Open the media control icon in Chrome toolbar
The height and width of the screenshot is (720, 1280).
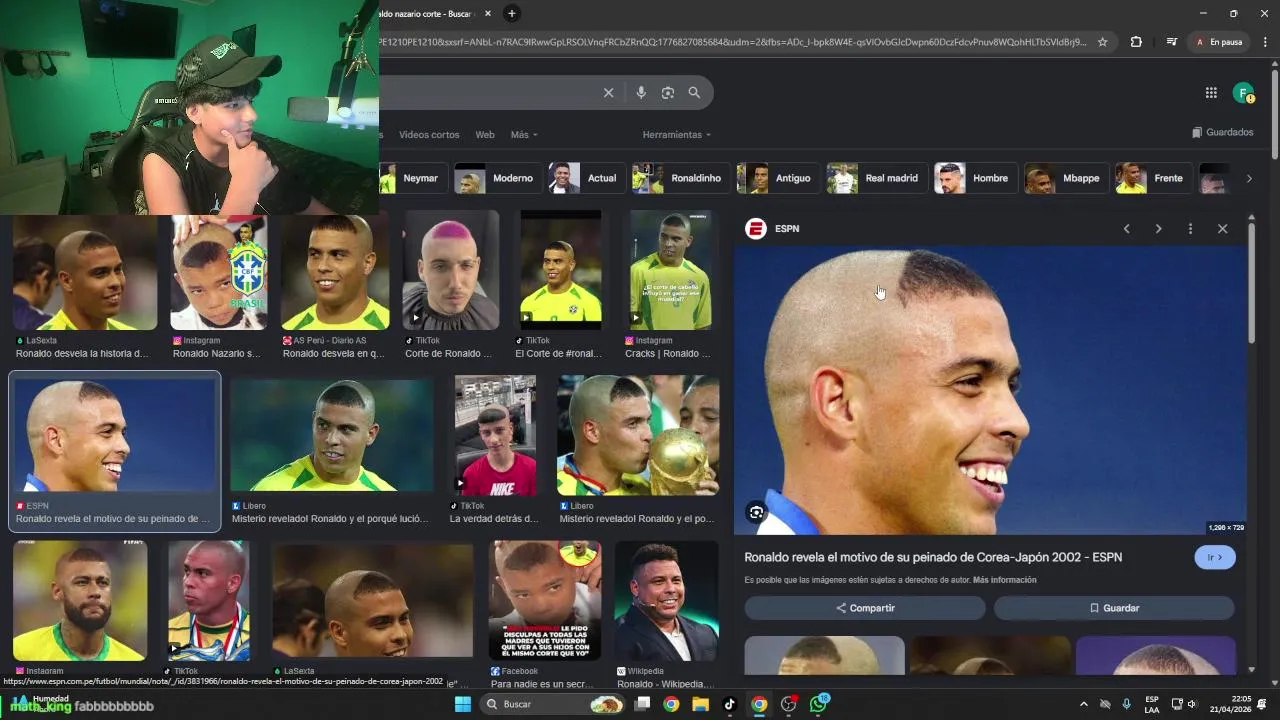pos(1171,42)
